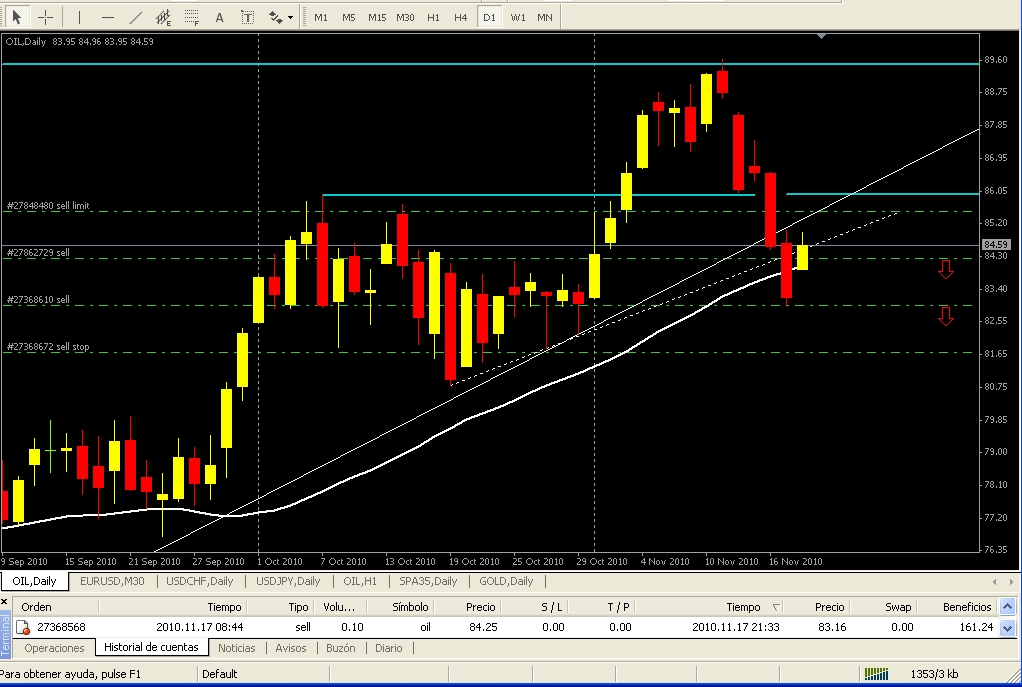Viewport: 1022px width, 687px height.
Task: Select the Fibonacci retracement tool
Action: click(191, 17)
